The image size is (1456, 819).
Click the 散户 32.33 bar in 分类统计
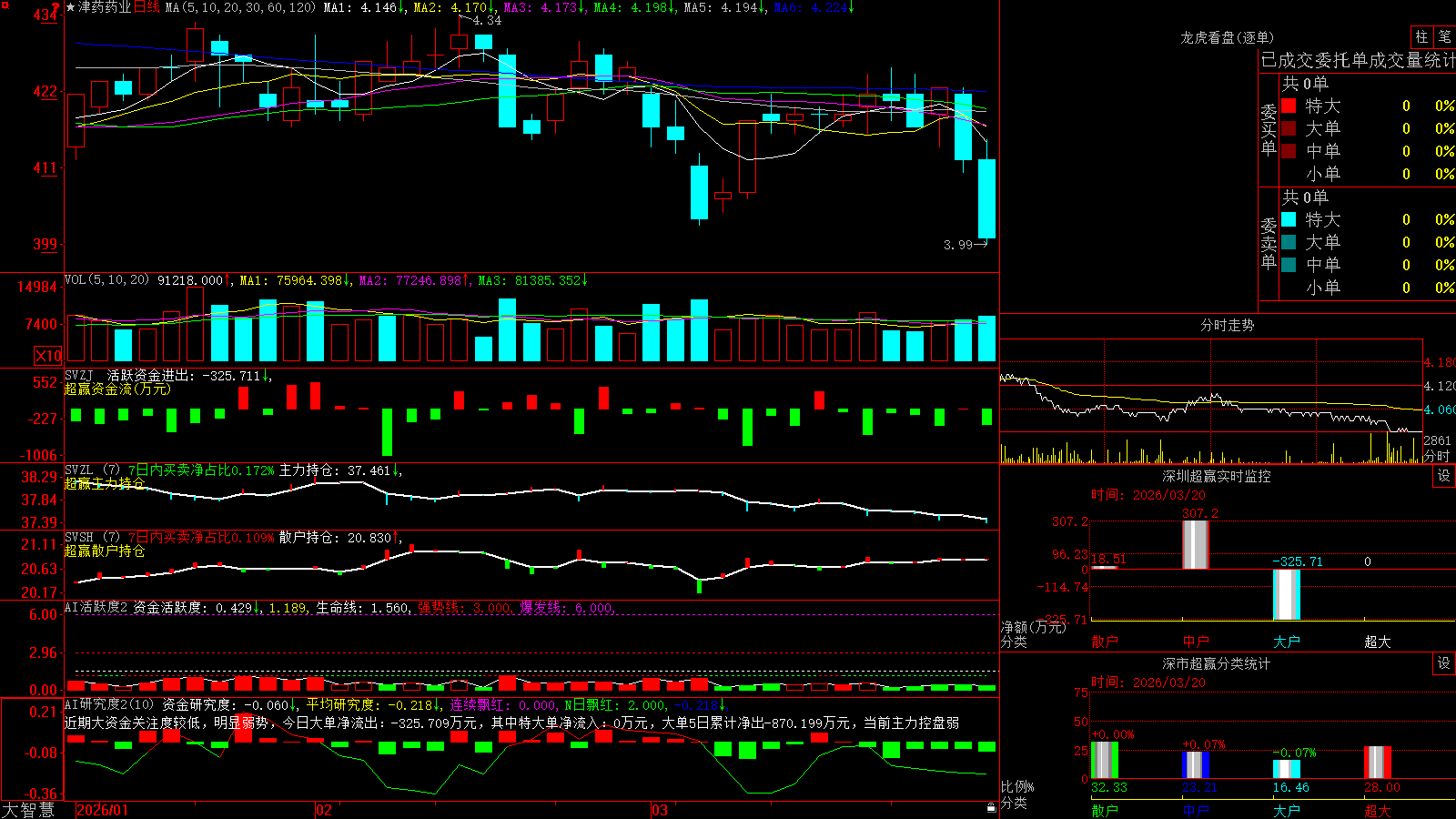(x=1105, y=761)
